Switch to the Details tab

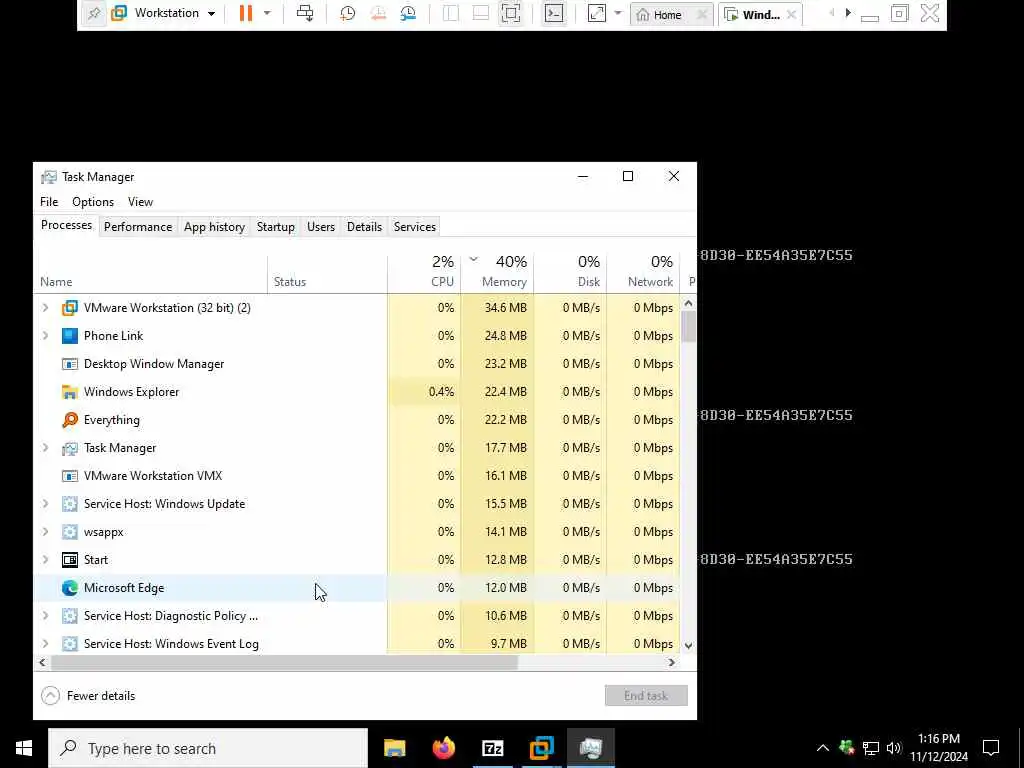point(364,227)
